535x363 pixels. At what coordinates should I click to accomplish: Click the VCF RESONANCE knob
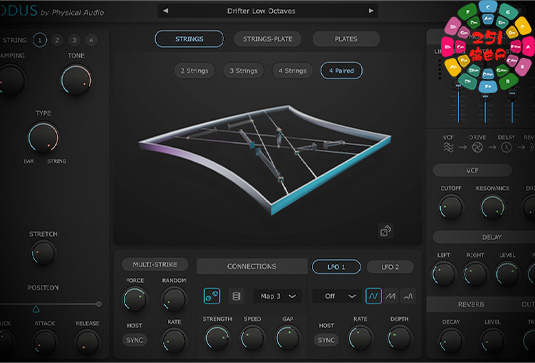point(493,207)
